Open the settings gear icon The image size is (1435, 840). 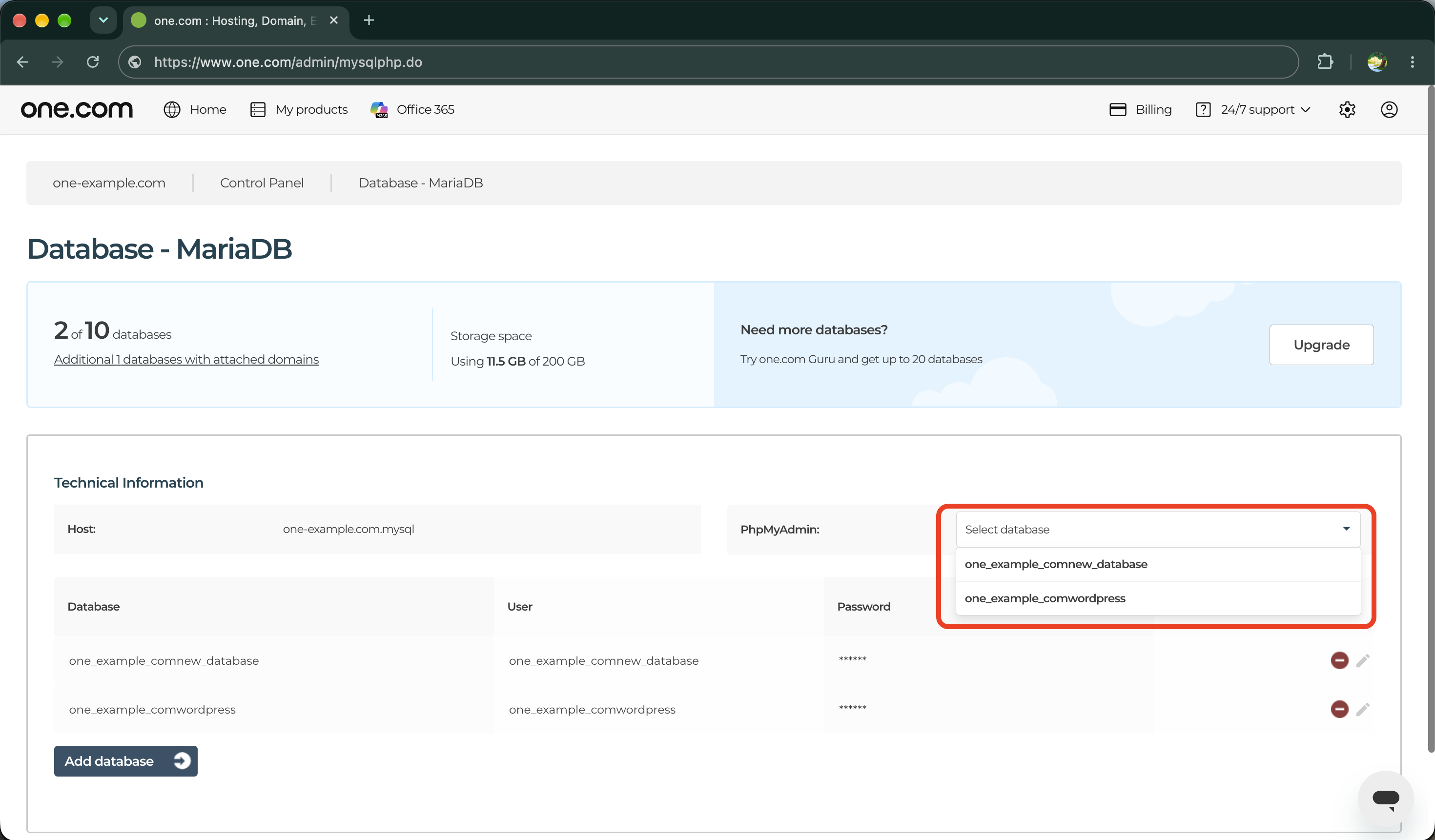point(1347,109)
